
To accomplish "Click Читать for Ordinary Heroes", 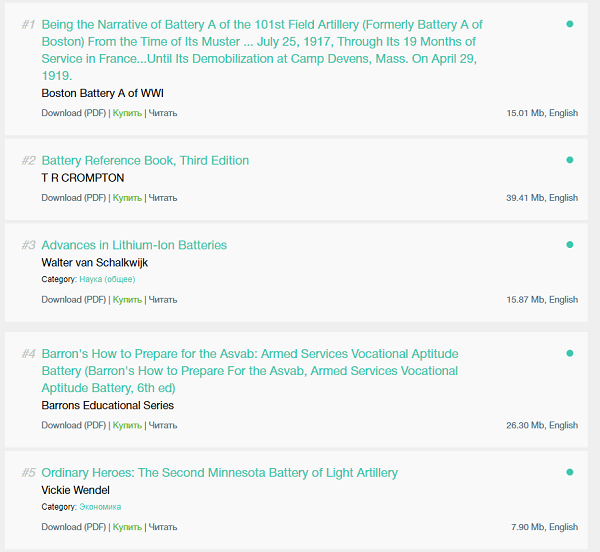I will 163,527.
